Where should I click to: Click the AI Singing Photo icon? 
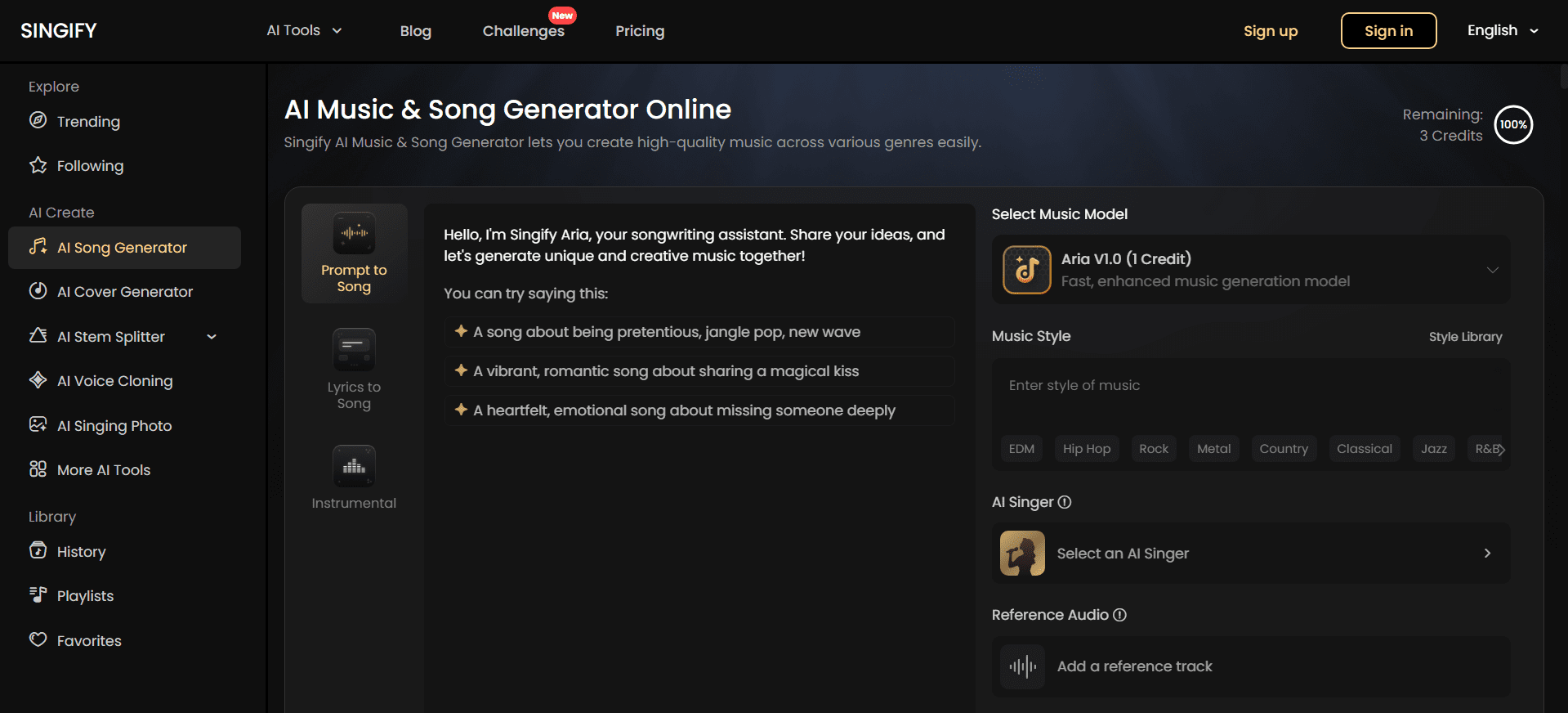(38, 424)
